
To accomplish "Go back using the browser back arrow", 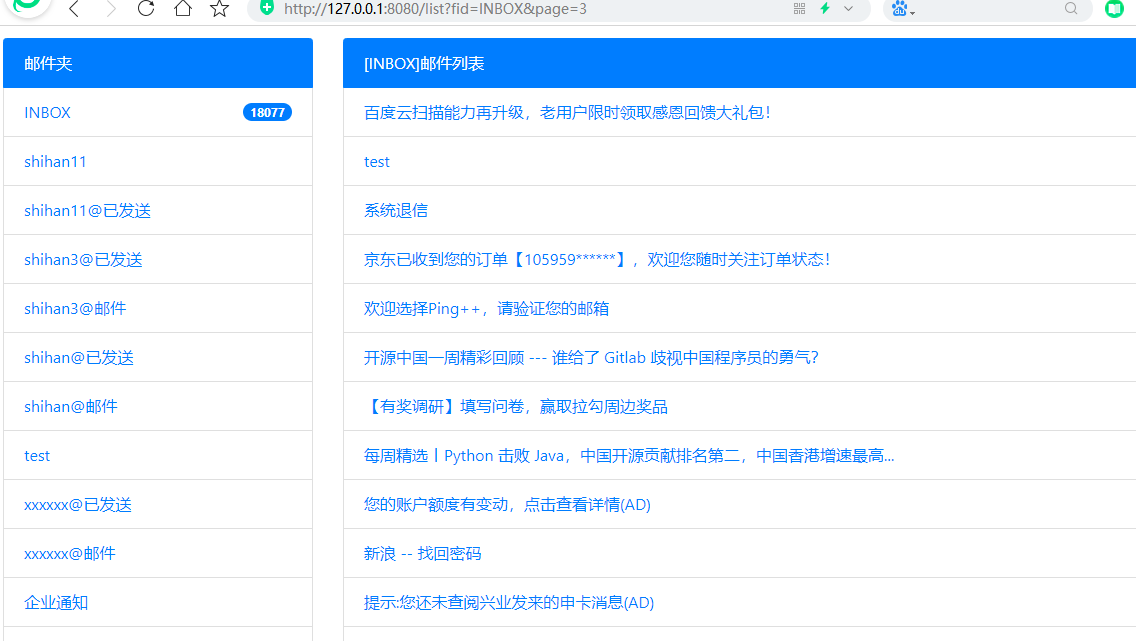I will click(x=74, y=9).
